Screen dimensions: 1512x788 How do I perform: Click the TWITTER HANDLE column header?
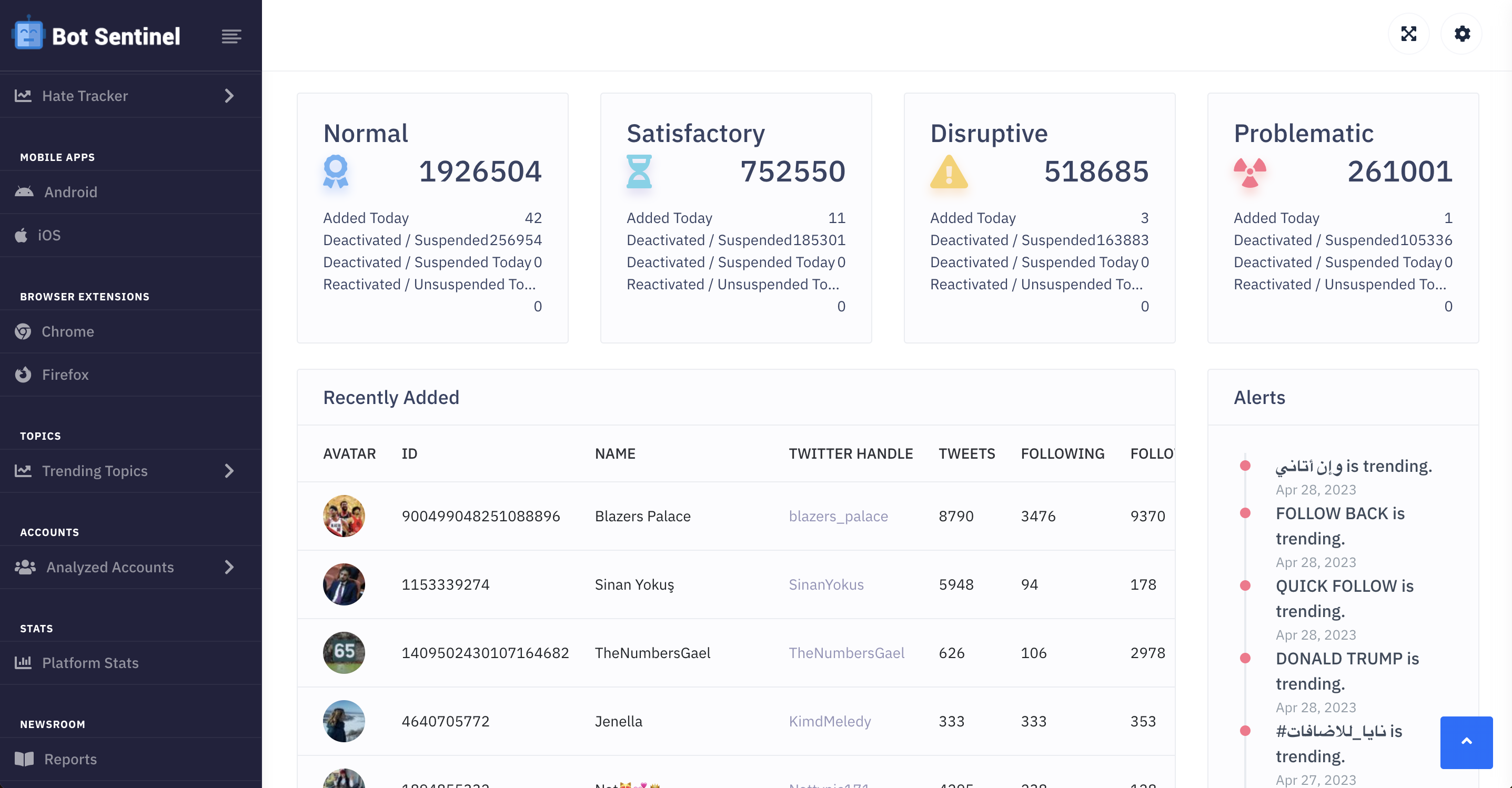pos(851,453)
